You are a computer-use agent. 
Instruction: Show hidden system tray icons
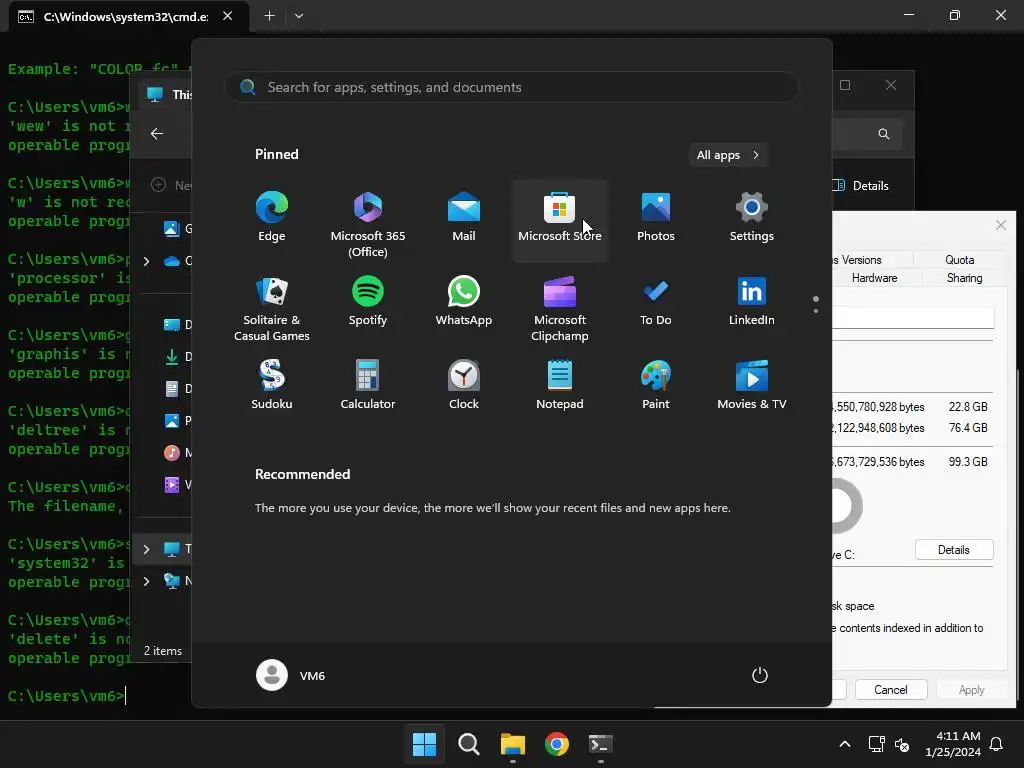coord(844,744)
